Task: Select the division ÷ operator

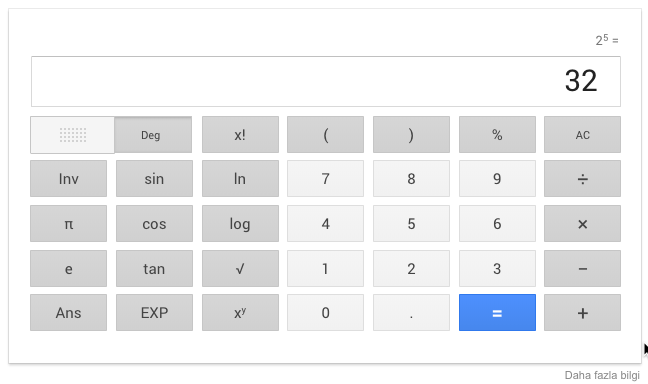Action: 582,179
